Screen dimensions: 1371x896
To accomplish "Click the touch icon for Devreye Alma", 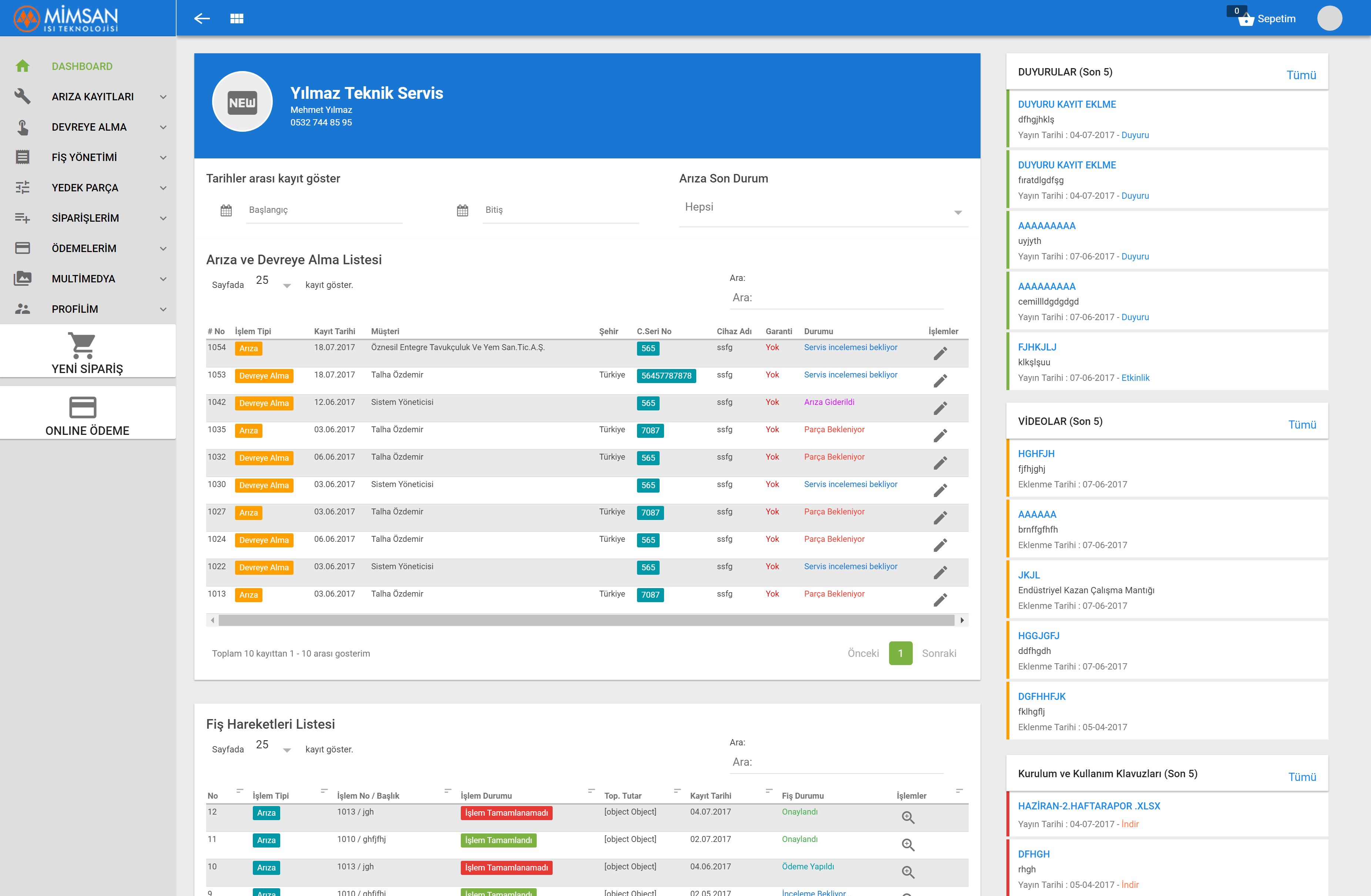I will [23, 127].
